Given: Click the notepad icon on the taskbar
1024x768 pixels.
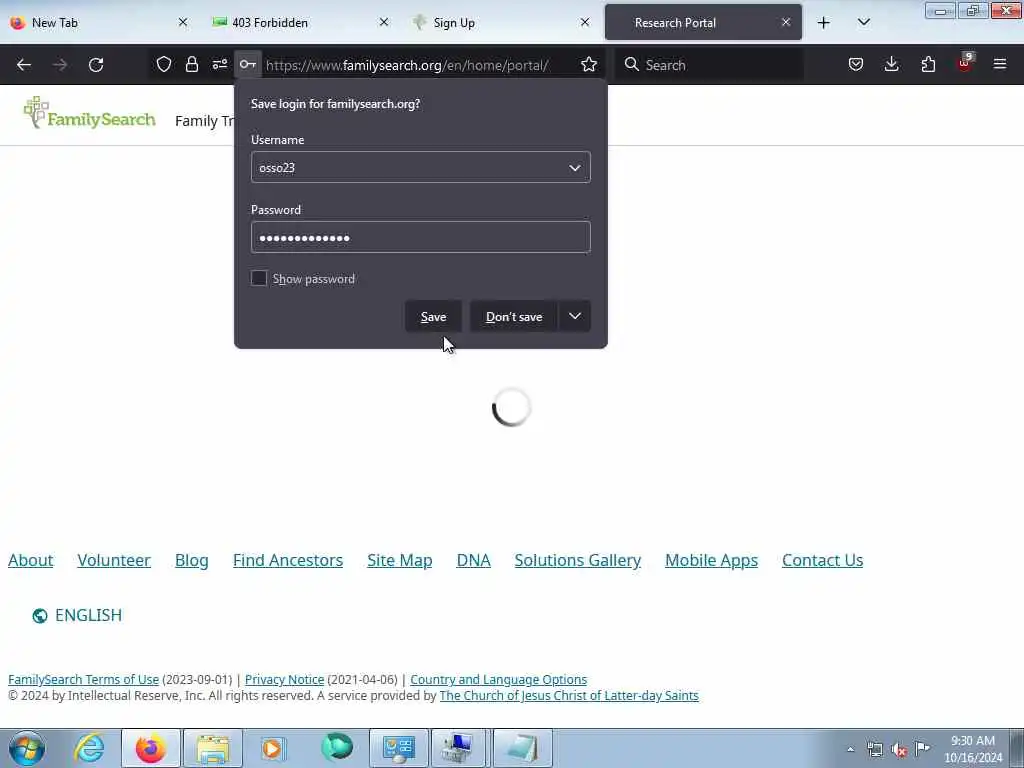Looking at the screenshot, I should (523, 748).
